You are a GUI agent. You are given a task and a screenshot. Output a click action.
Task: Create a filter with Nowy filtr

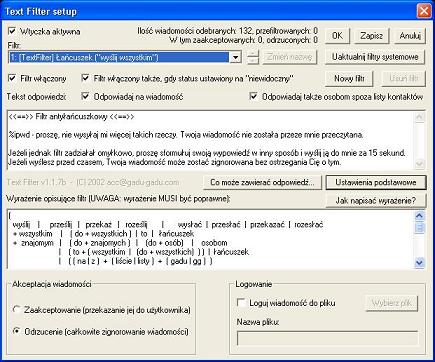[x=349, y=79]
